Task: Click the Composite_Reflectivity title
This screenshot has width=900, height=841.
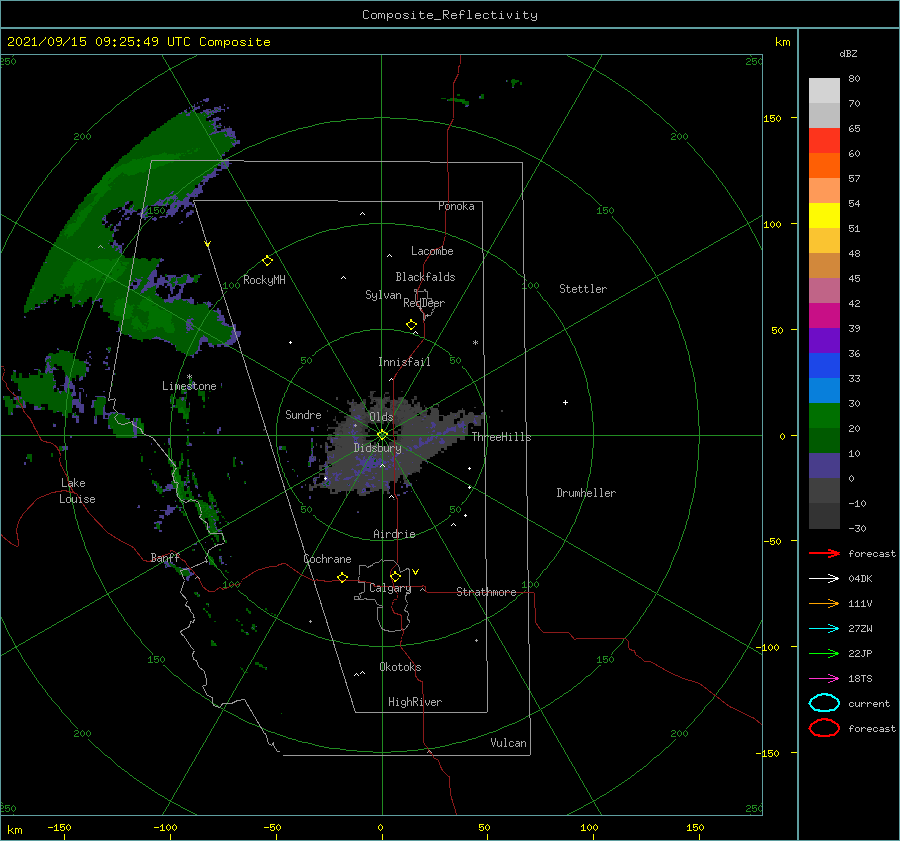Action: tap(450, 15)
